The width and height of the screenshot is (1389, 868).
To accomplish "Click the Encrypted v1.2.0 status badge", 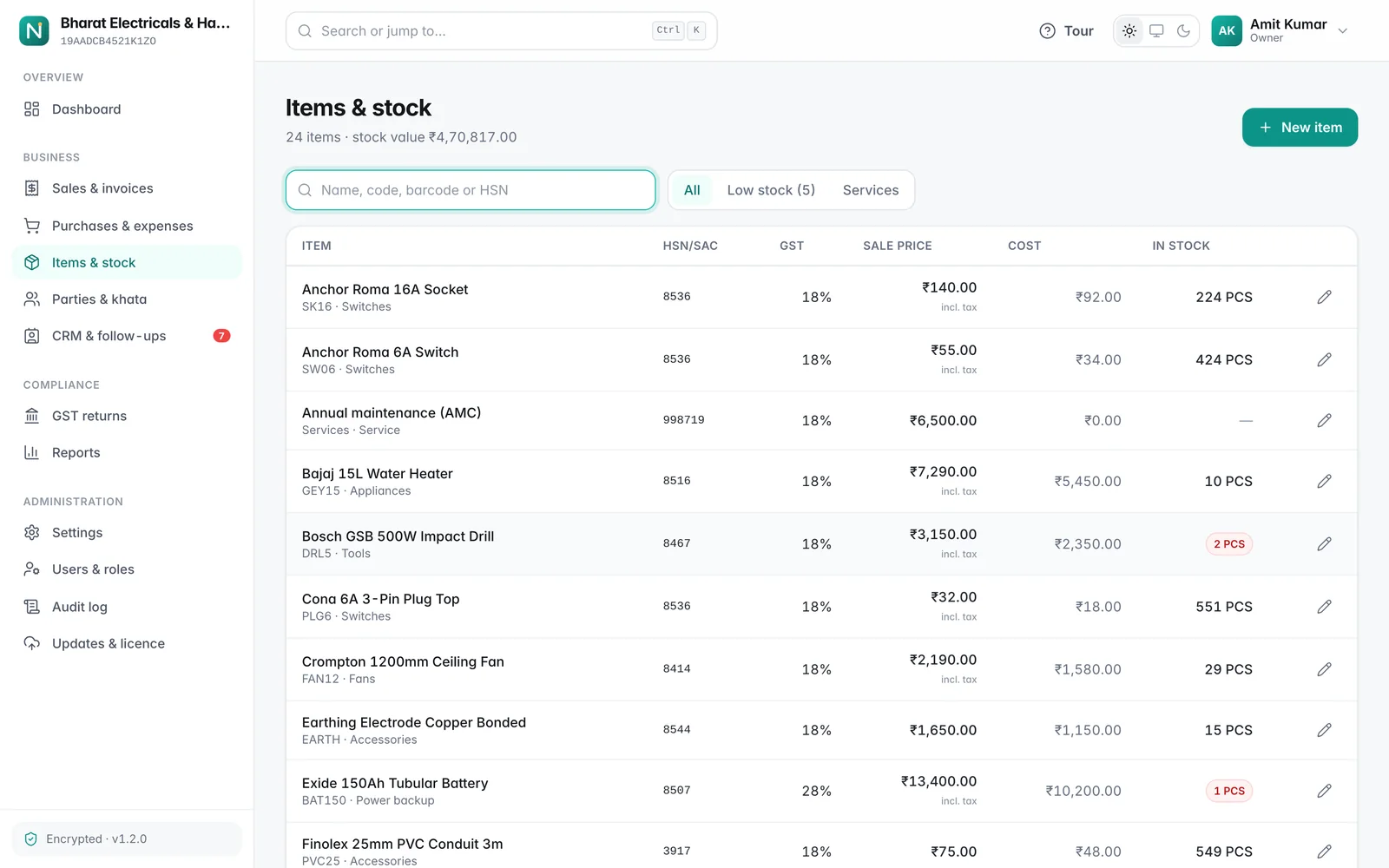I will pos(127,838).
